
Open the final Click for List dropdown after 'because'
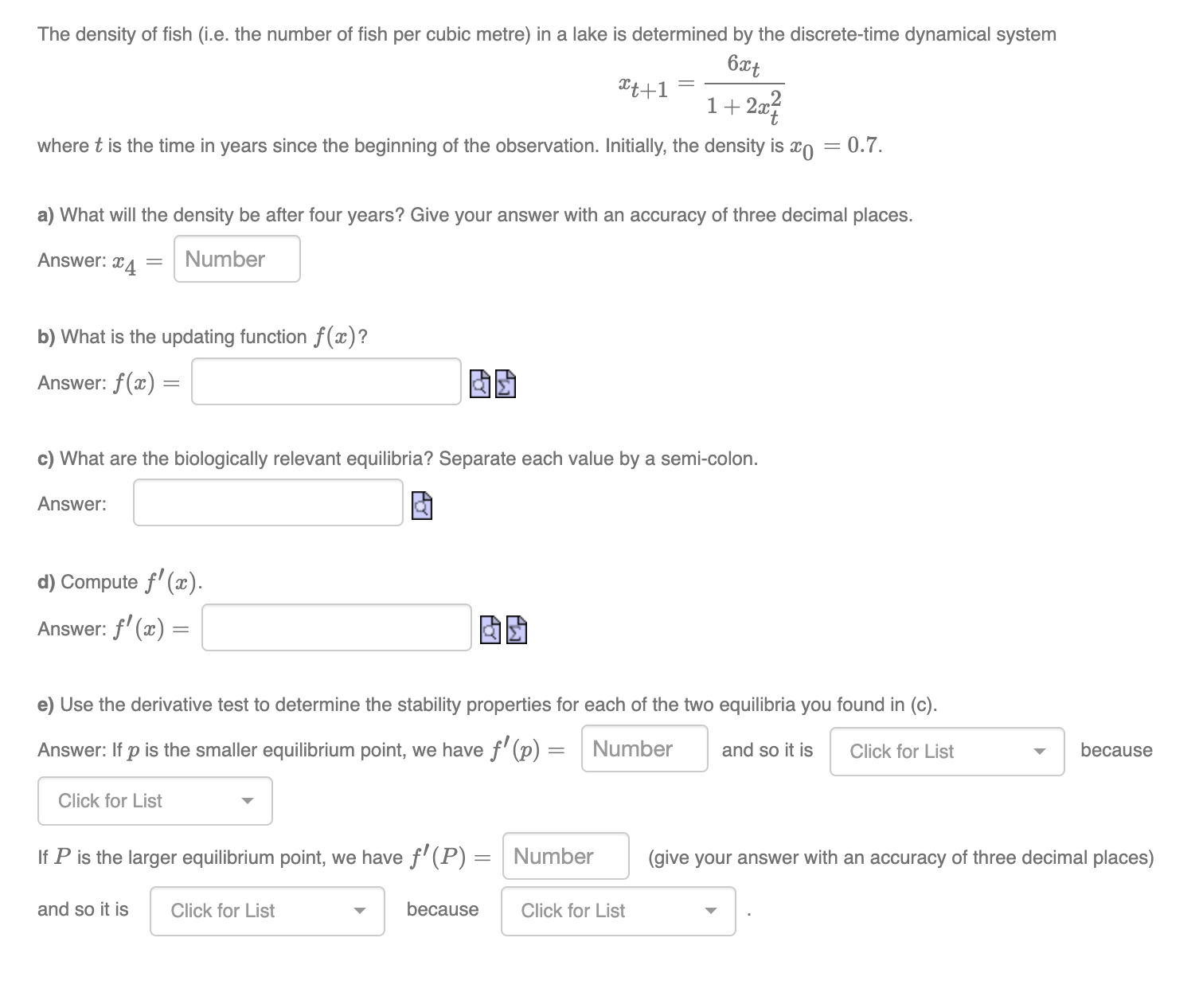tap(617, 910)
